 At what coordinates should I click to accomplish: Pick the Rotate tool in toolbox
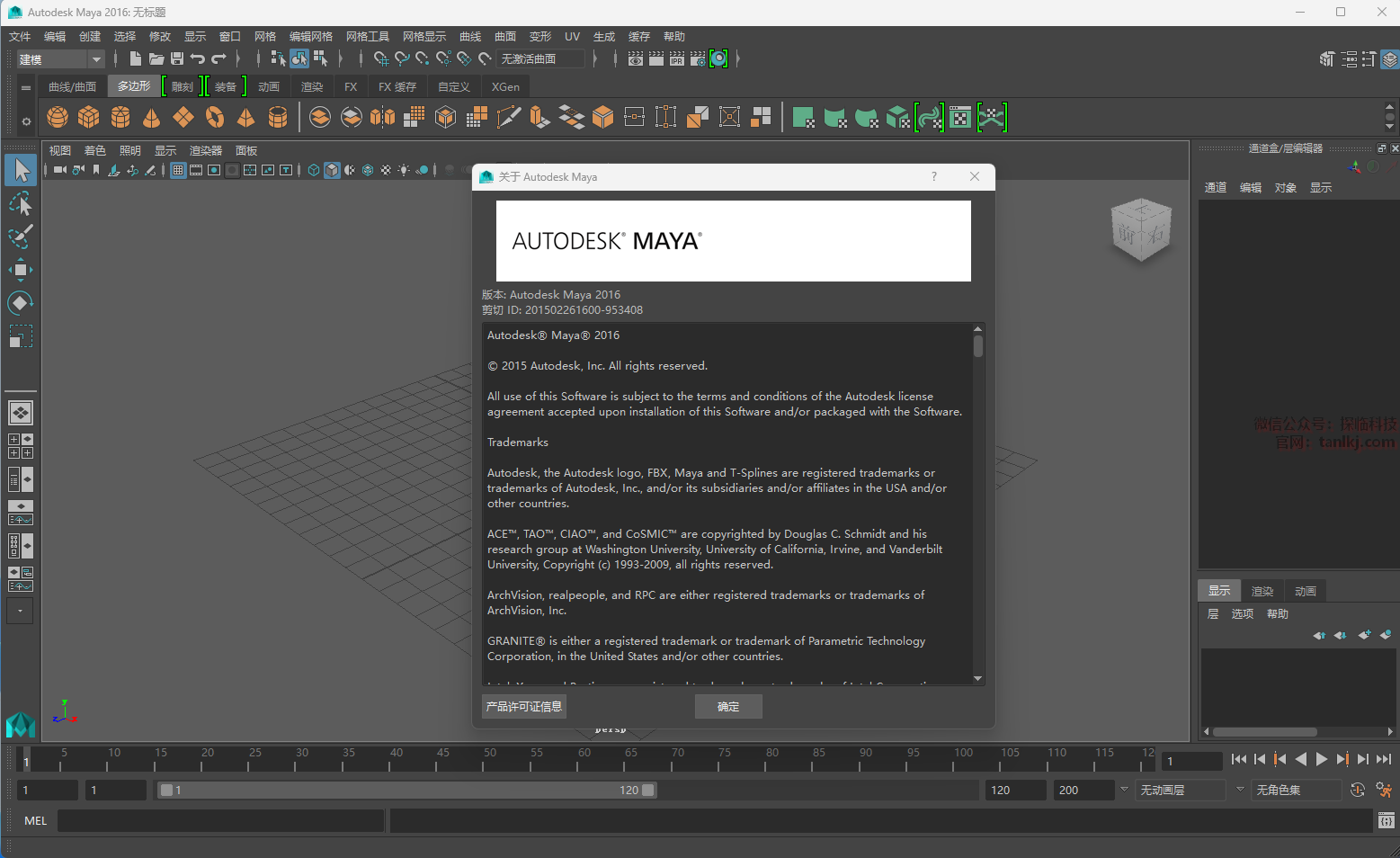tap(21, 303)
